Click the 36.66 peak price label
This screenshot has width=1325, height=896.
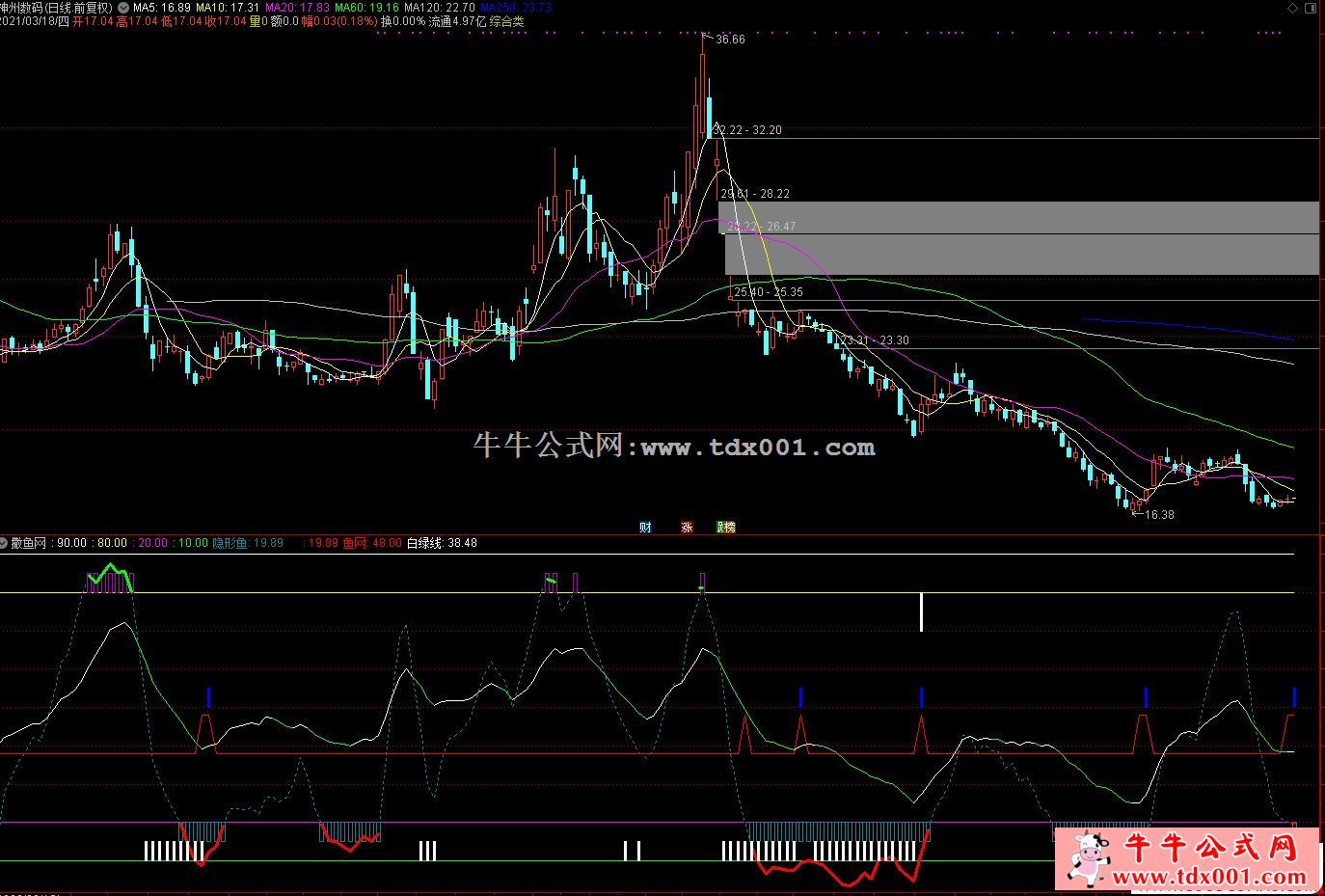point(731,40)
